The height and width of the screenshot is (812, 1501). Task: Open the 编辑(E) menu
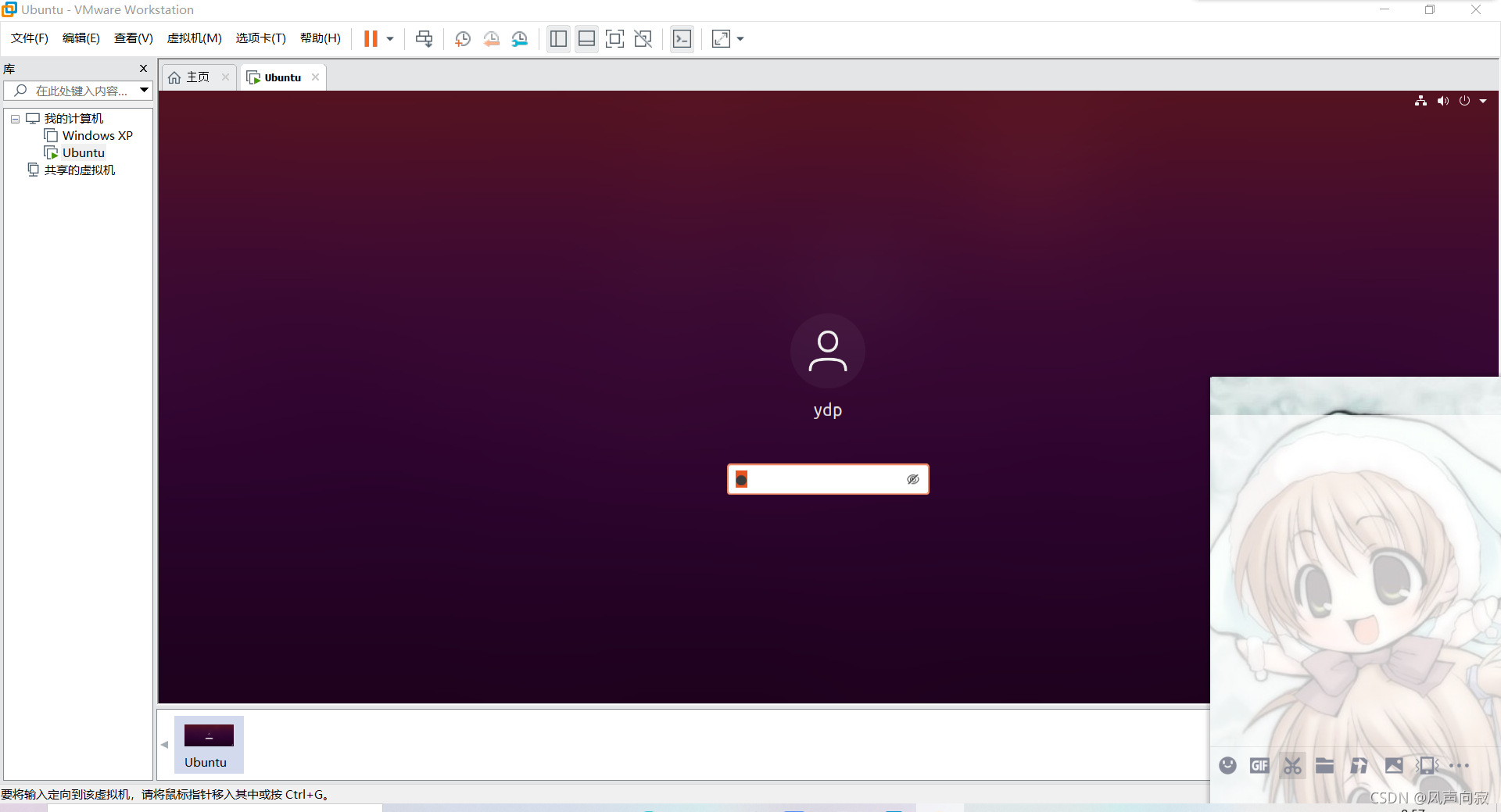pyautogui.click(x=81, y=38)
